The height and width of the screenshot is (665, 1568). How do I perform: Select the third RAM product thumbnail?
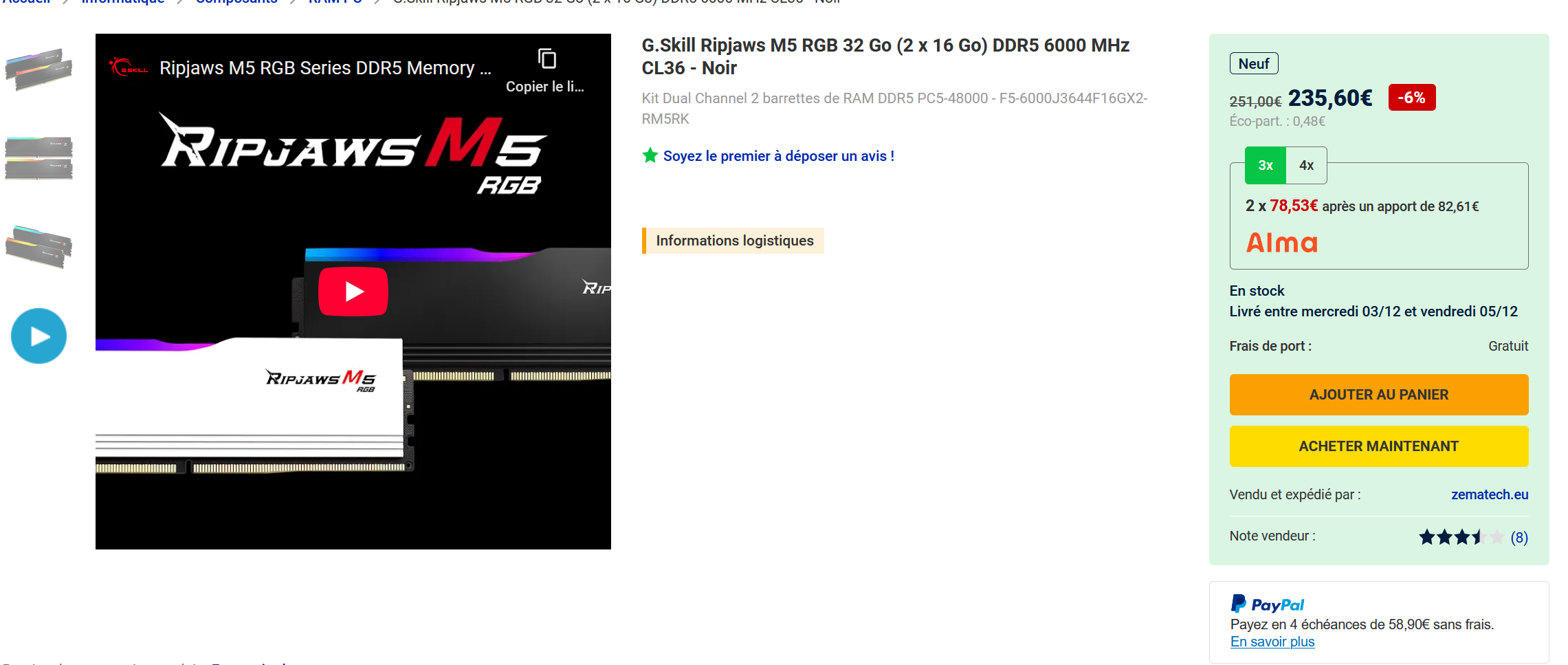38,246
